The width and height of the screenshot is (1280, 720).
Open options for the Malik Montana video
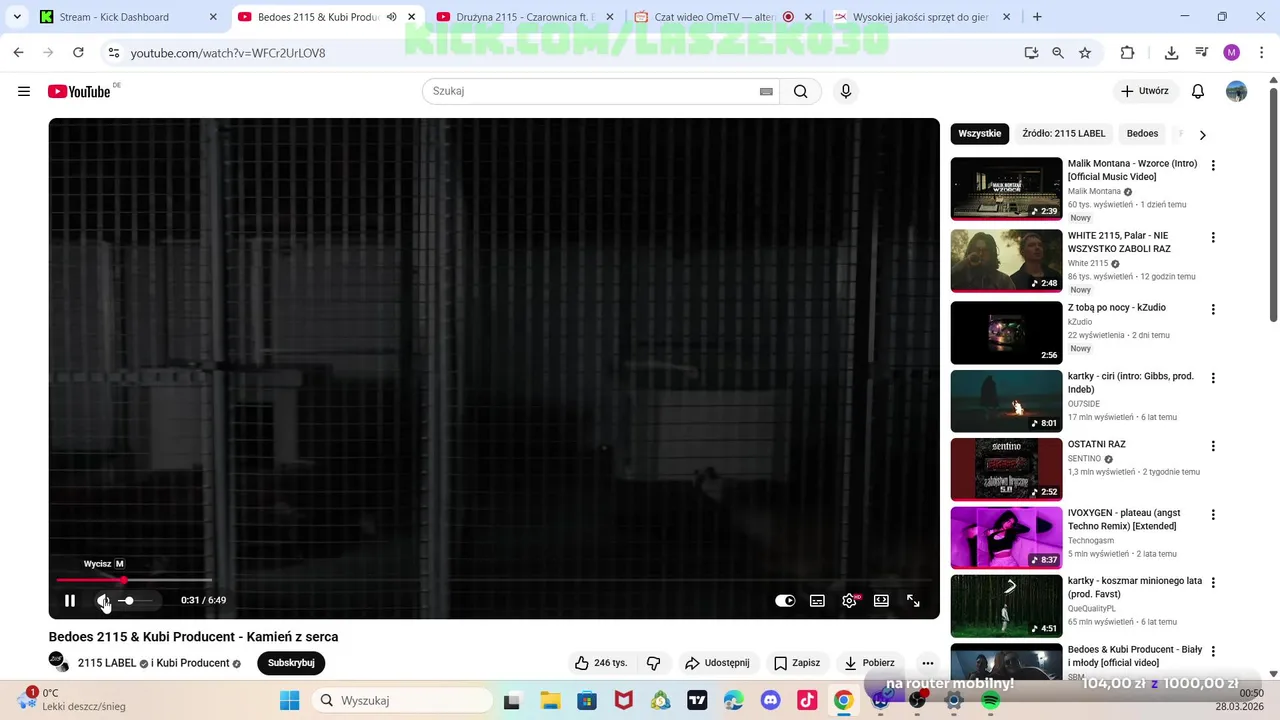click(x=1213, y=166)
